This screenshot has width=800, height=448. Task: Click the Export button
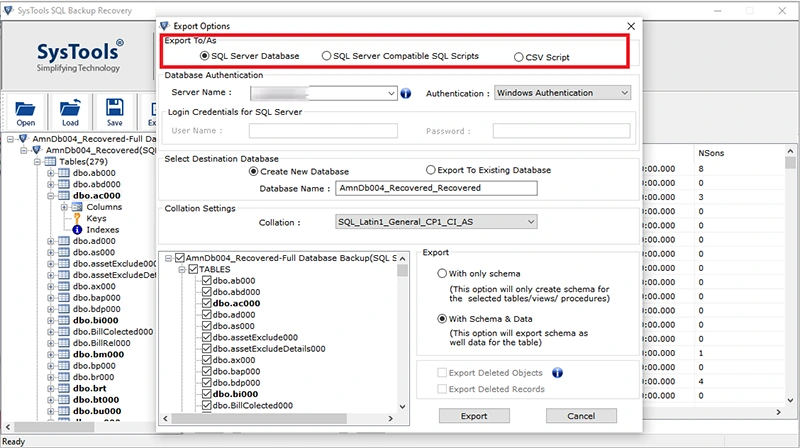coord(474,416)
